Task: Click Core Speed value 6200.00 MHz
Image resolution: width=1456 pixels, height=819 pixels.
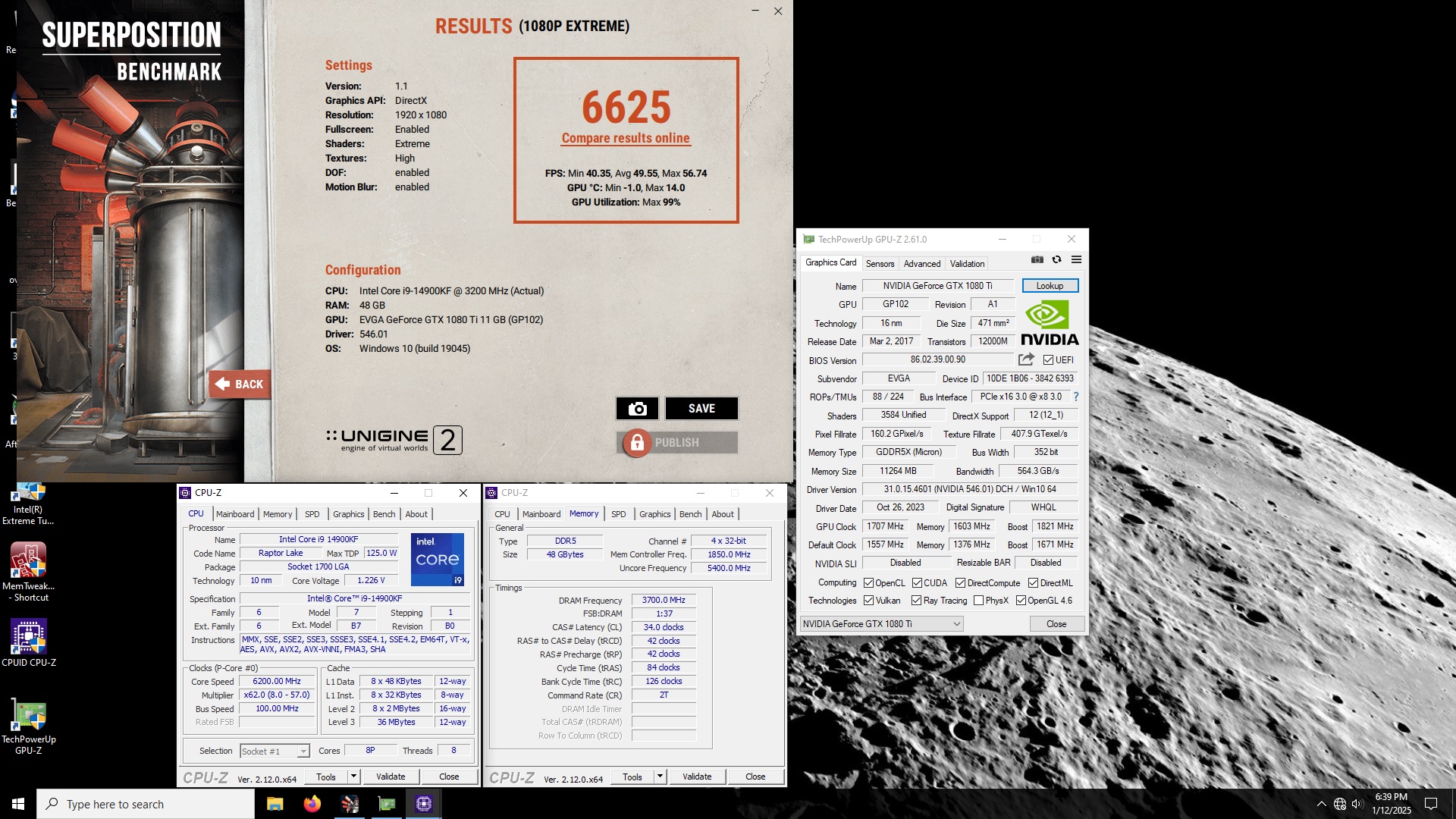Action: pos(277,682)
